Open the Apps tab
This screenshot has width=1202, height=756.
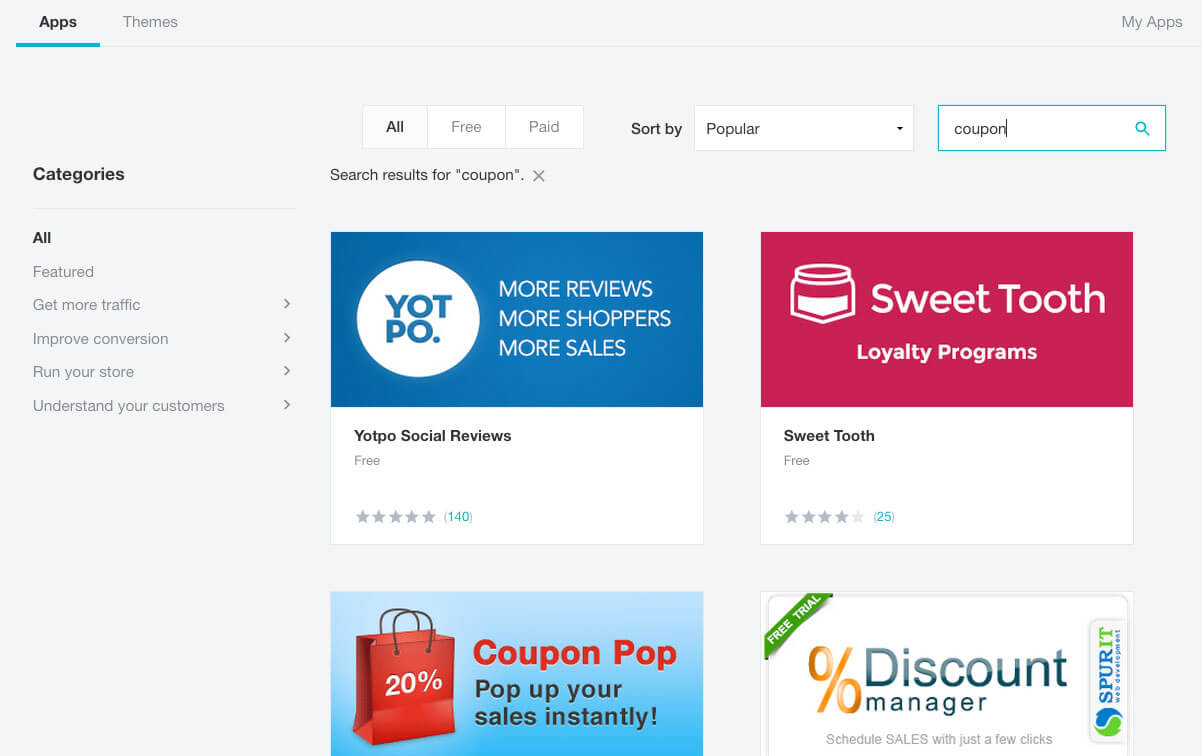point(58,22)
